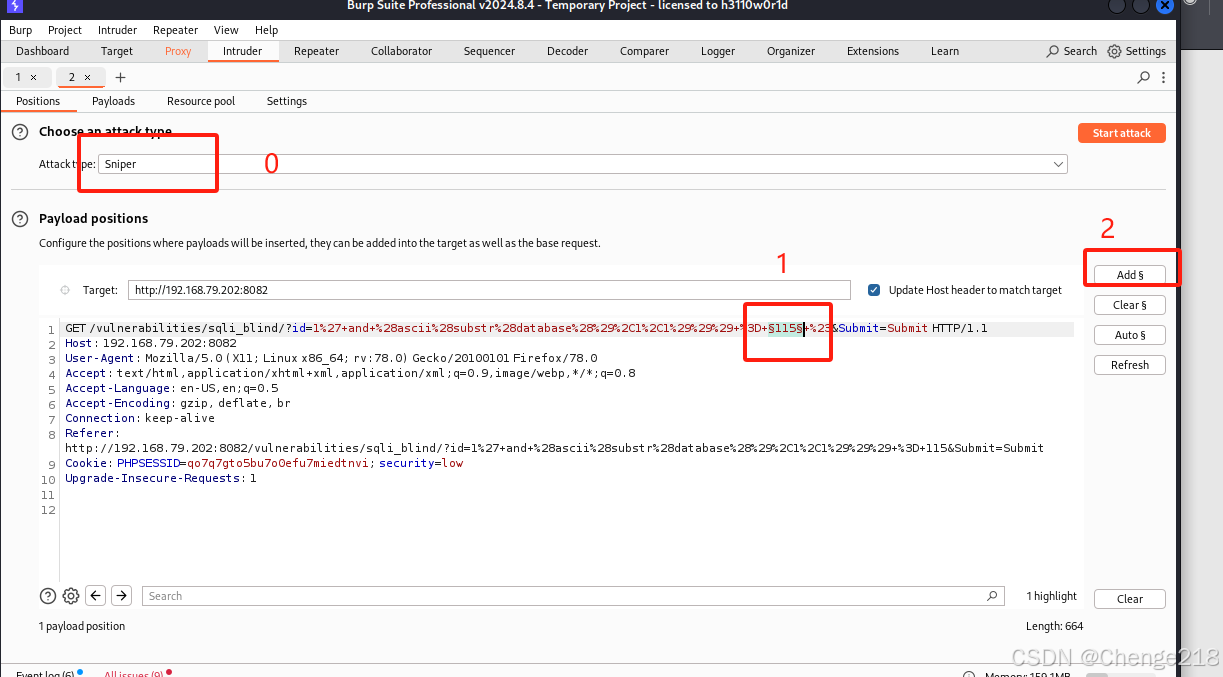Open the Repeater menu

[x=175, y=30]
